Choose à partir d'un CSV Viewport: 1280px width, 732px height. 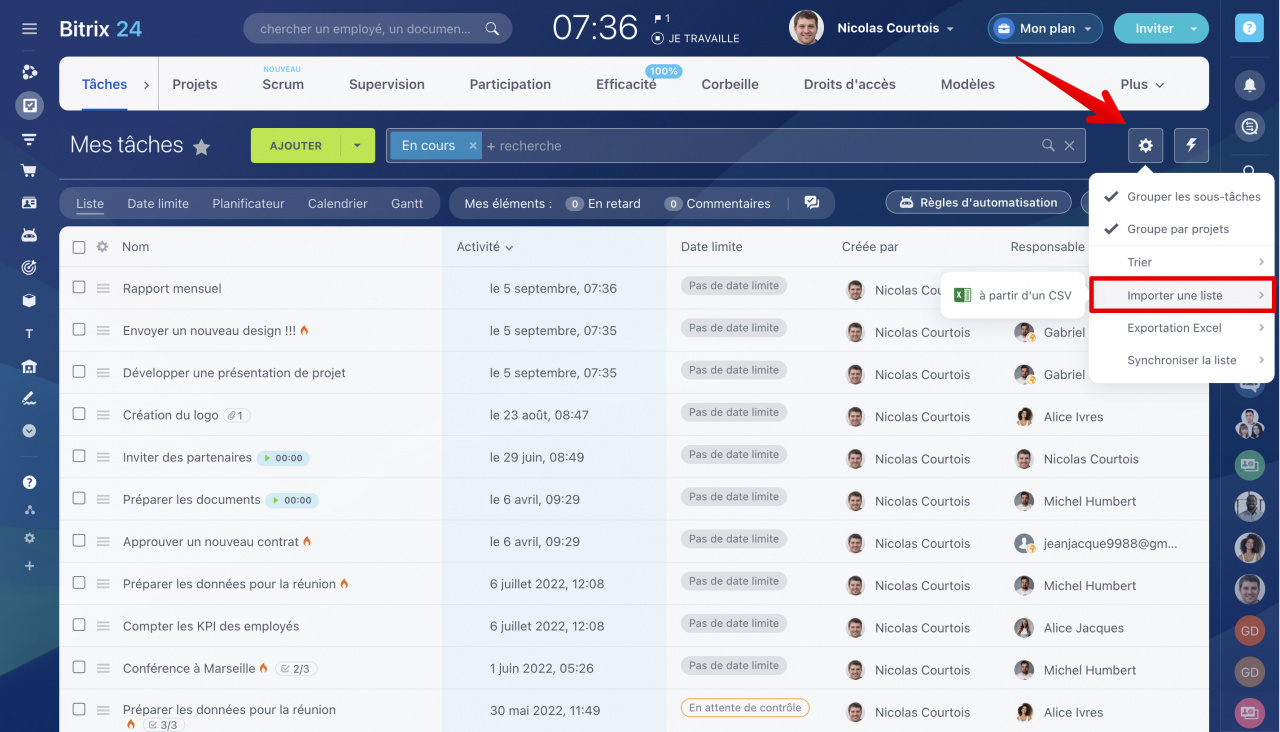[x=1013, y=295]
